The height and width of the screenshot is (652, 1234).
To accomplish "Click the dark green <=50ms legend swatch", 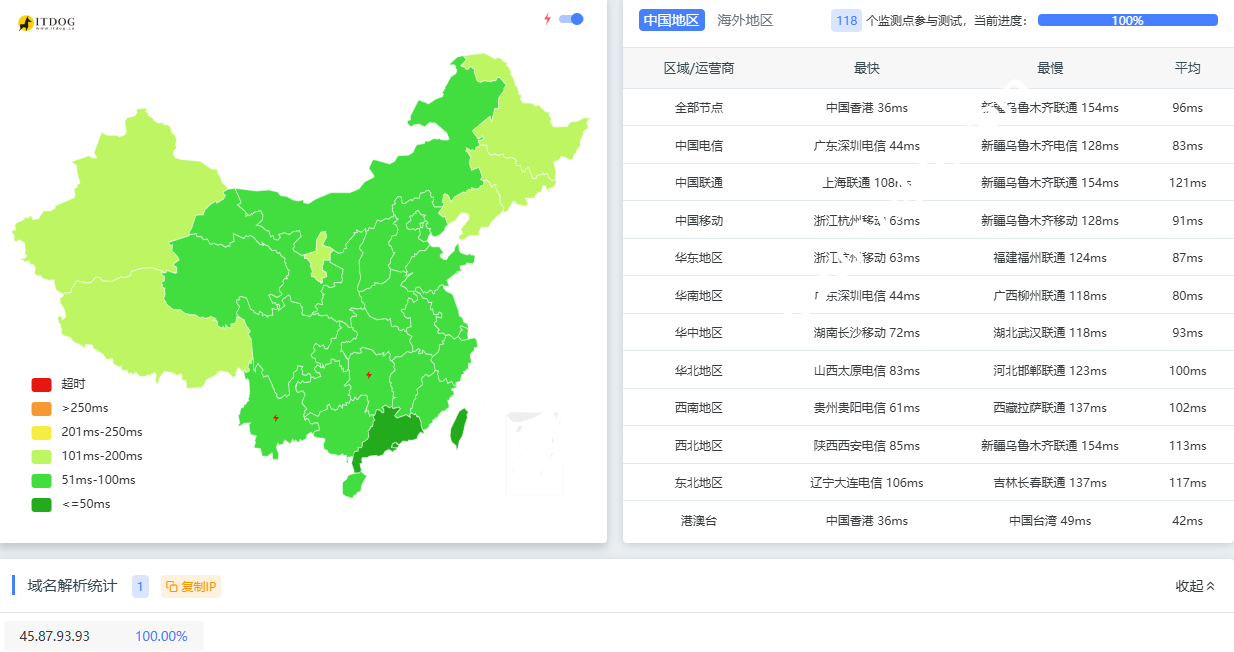I will [41, 504].
